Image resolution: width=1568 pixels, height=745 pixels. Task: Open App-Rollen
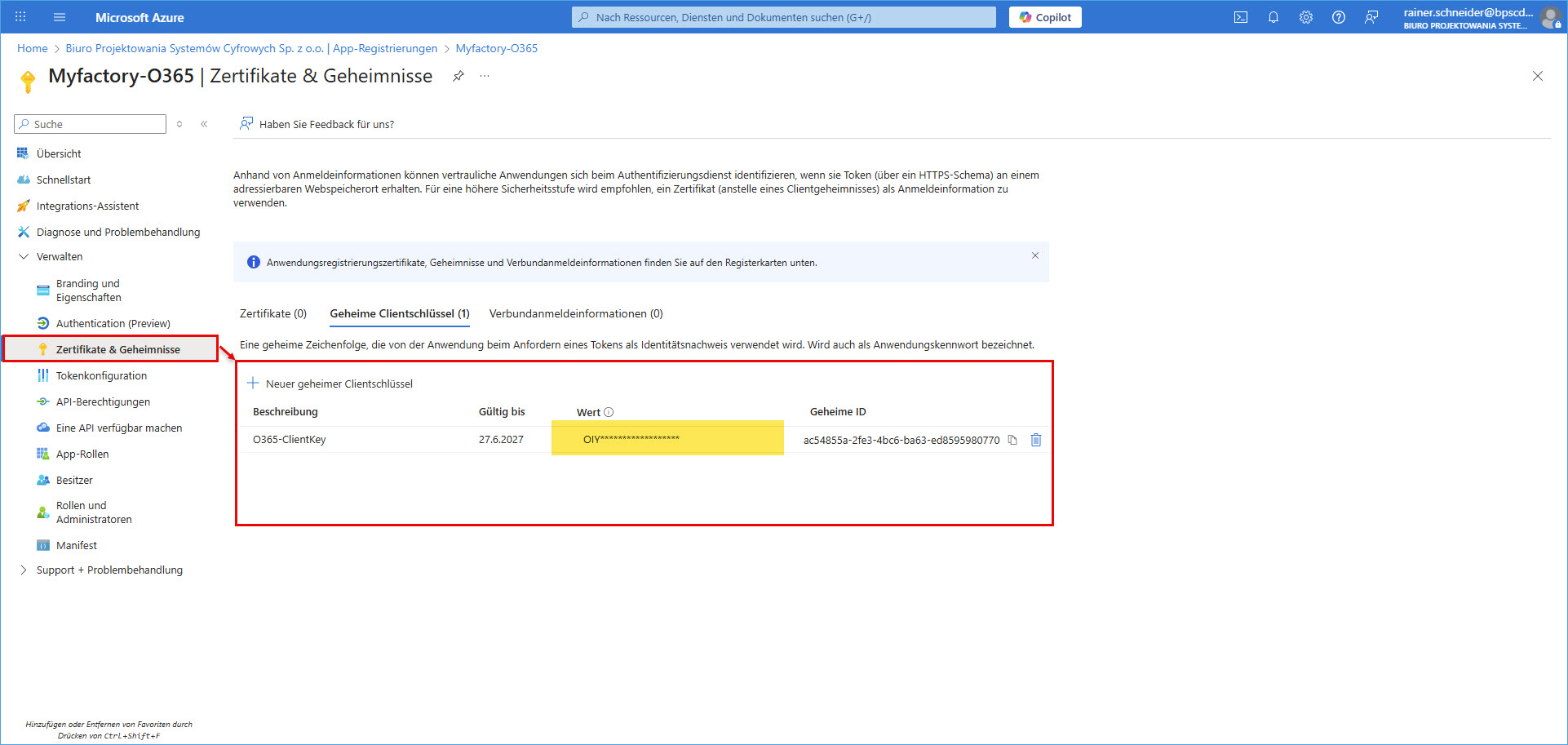[82, 454]
